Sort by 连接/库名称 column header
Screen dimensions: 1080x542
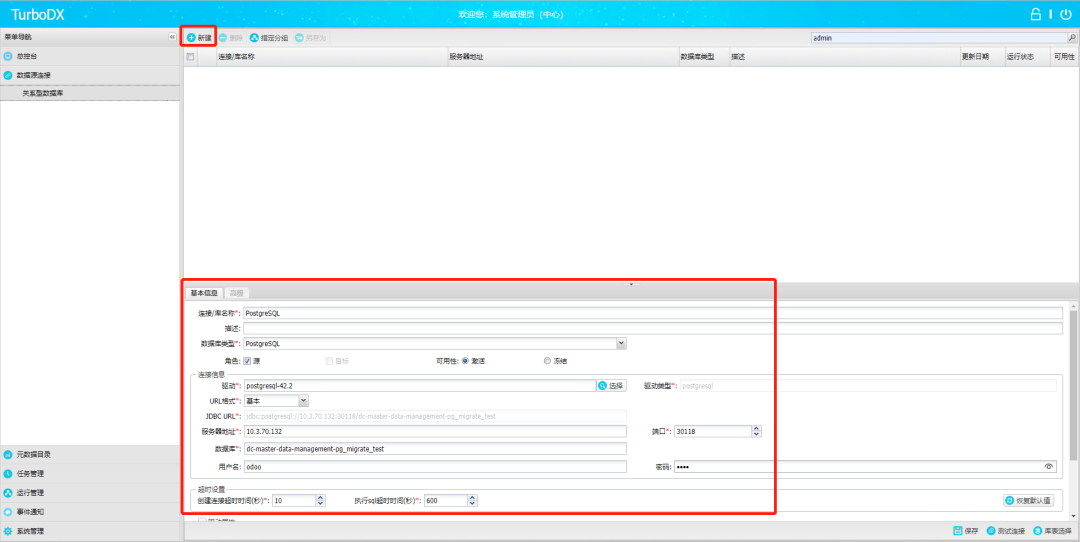pyautogui.click(x=332, y=57)
